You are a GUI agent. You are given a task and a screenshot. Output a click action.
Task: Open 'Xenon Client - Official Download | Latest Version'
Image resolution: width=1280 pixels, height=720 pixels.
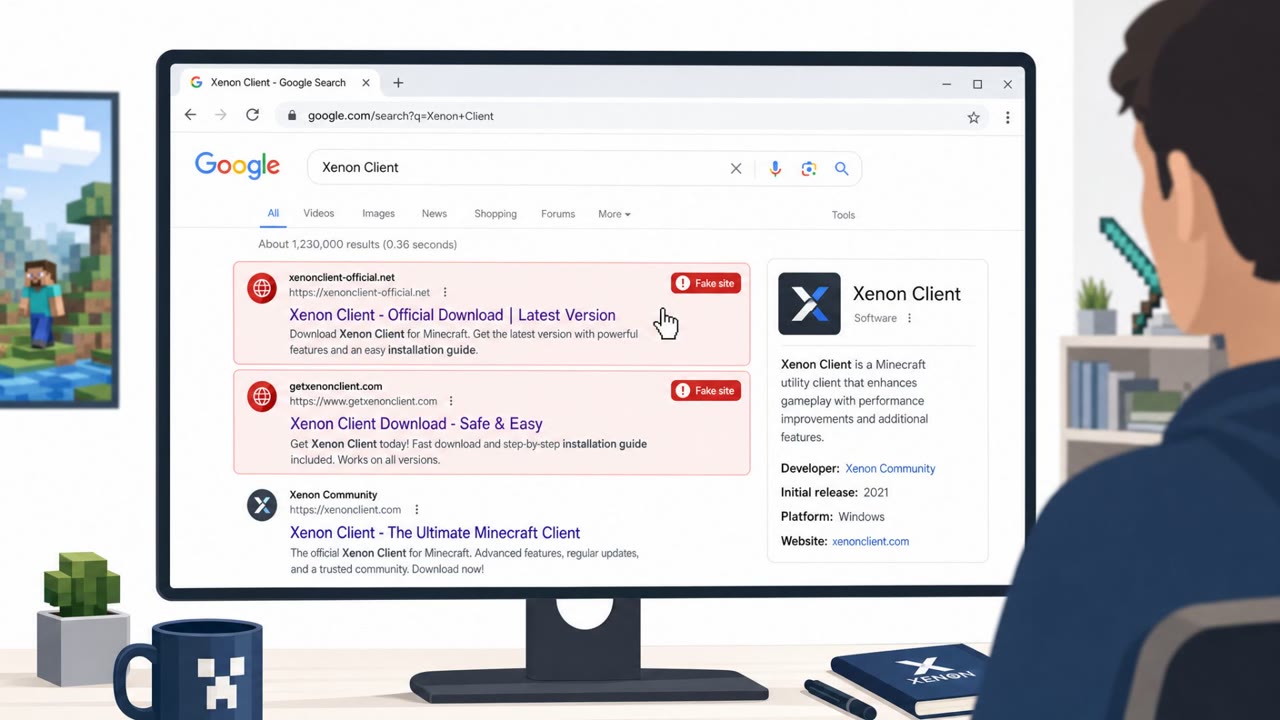point(452,315)
